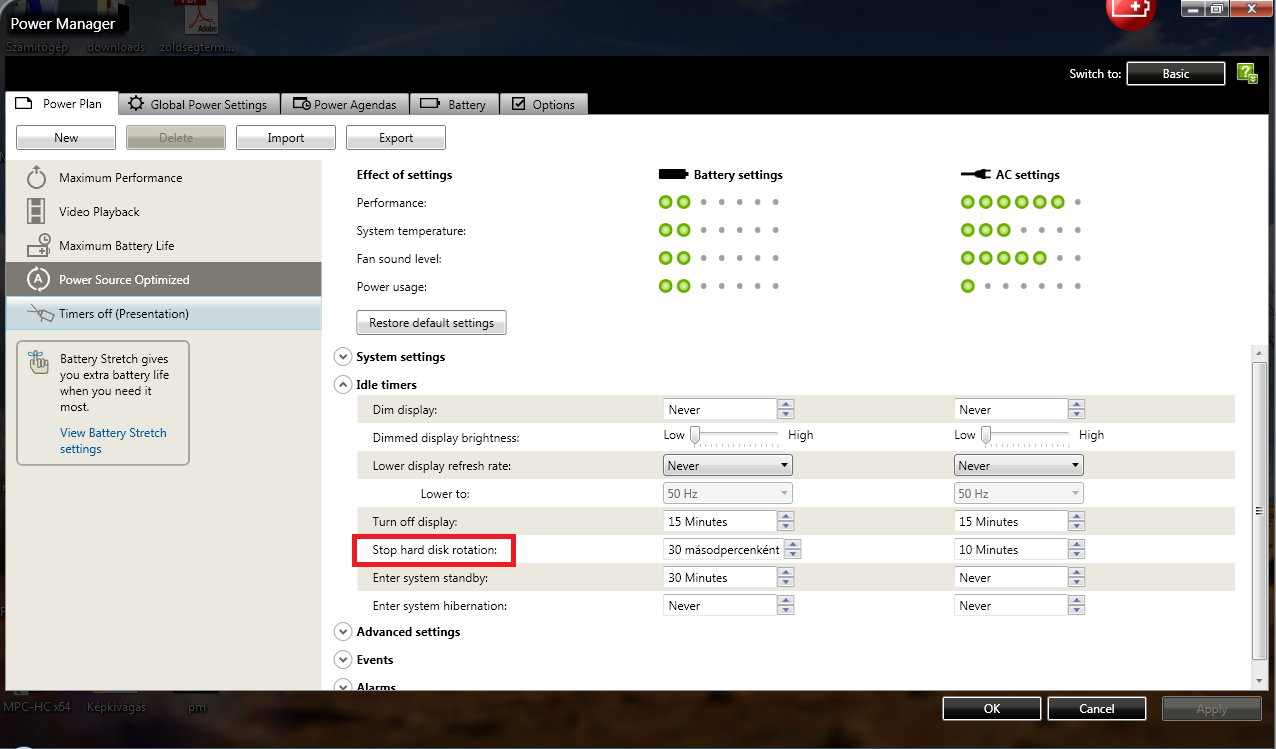
Task: Confirm with the OK button
Action: click(992, 708)
